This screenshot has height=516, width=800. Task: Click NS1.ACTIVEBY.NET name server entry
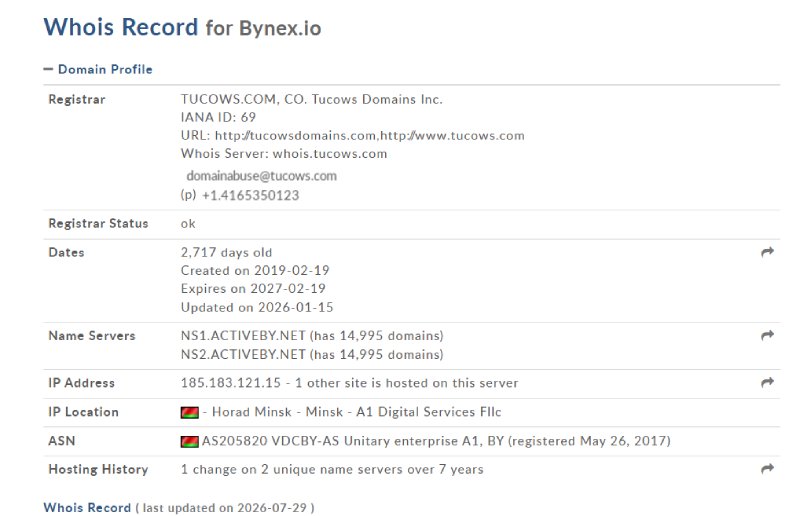click(312, 336)
